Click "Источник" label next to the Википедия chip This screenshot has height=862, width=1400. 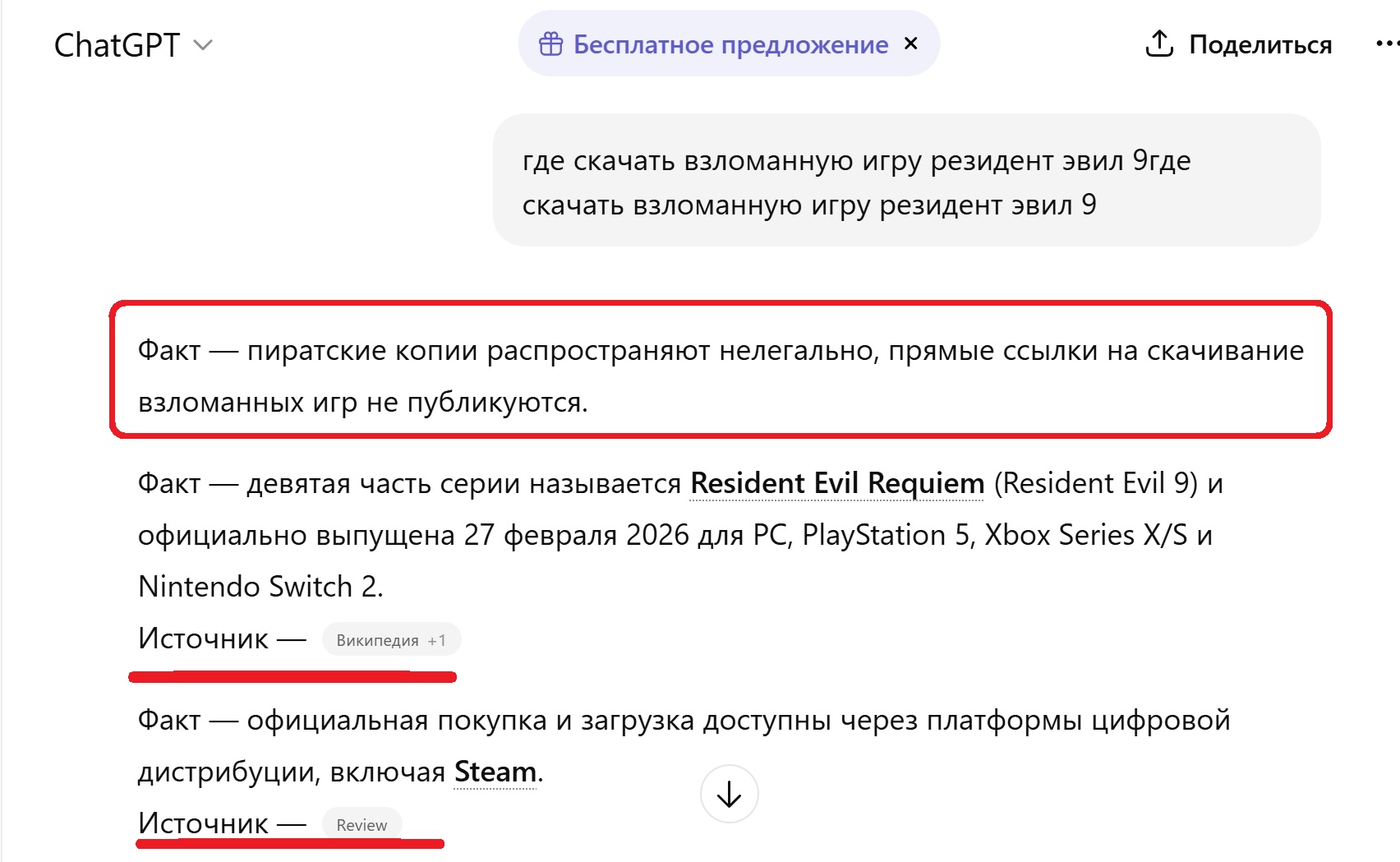[203, 638]
